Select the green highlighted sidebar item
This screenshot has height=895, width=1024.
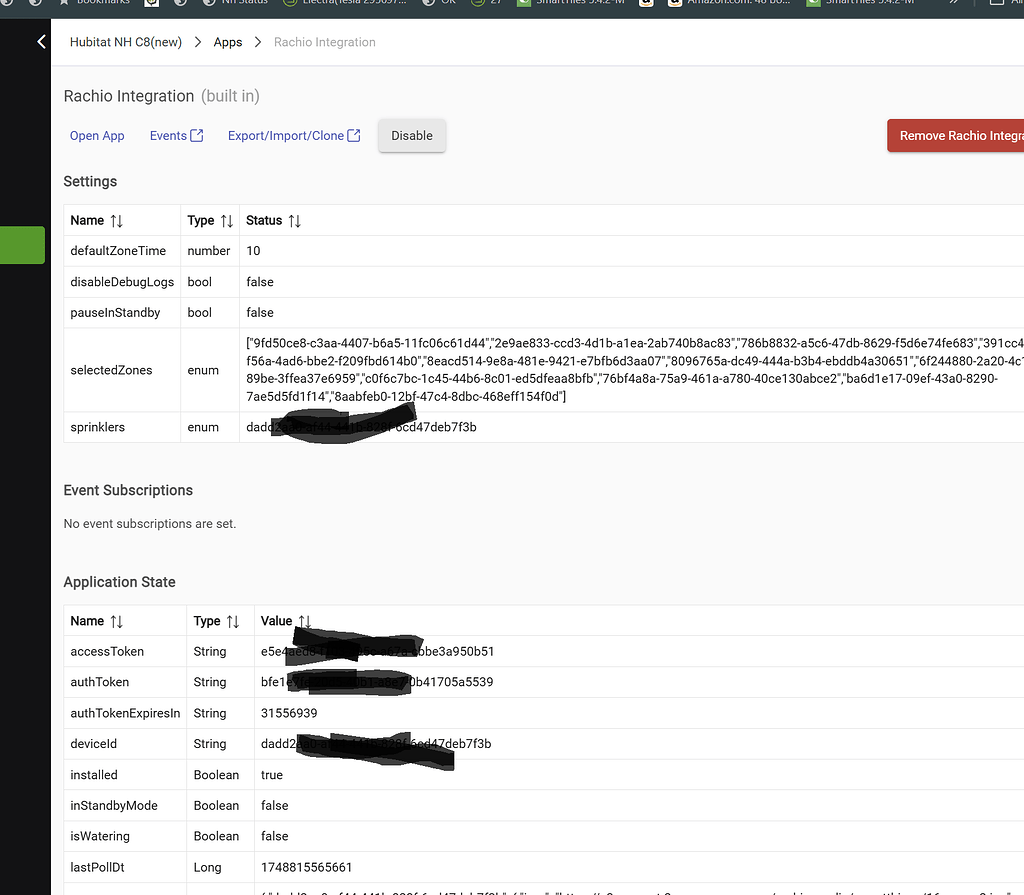[22, 245]
